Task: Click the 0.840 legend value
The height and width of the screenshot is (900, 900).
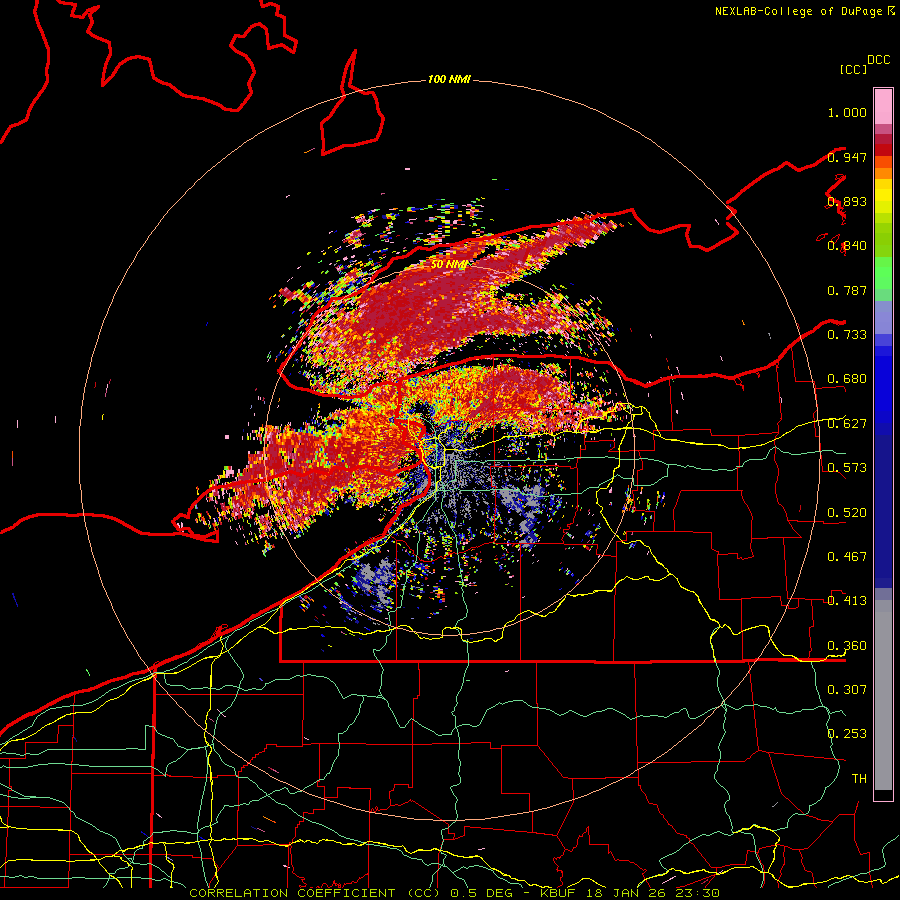Action: click(x=847, y=246)
